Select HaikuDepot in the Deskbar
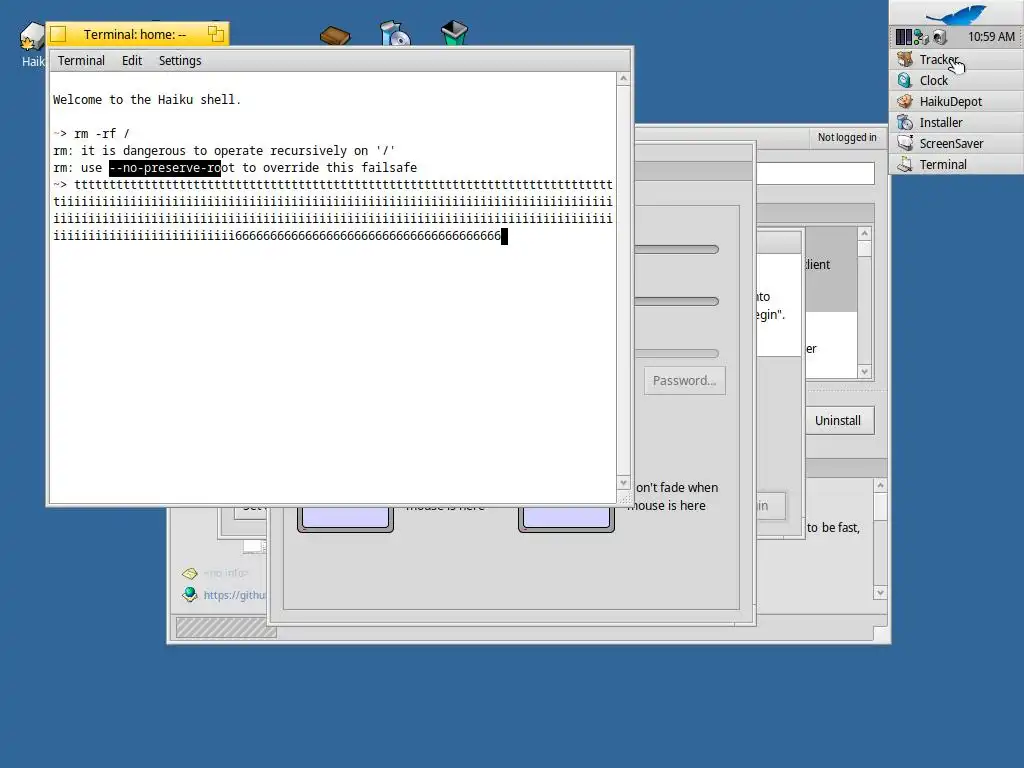The width and height of the screenshot is (1024, 768). point(956,101)
